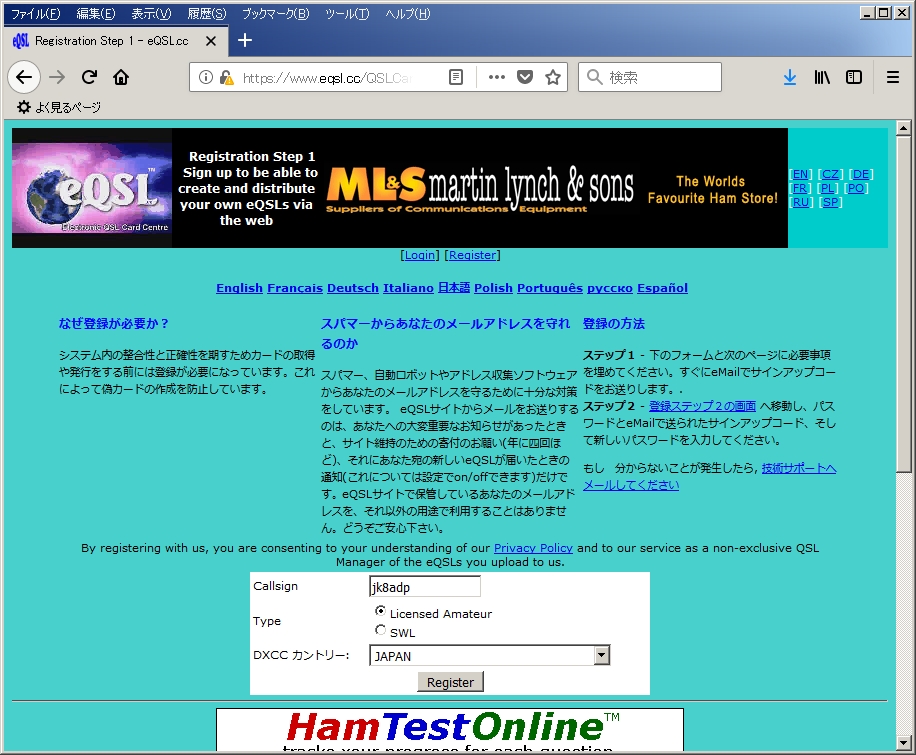Click the eQSL favicon on the tab
Viewport: 916px width, 755px height.
point(21,41)
